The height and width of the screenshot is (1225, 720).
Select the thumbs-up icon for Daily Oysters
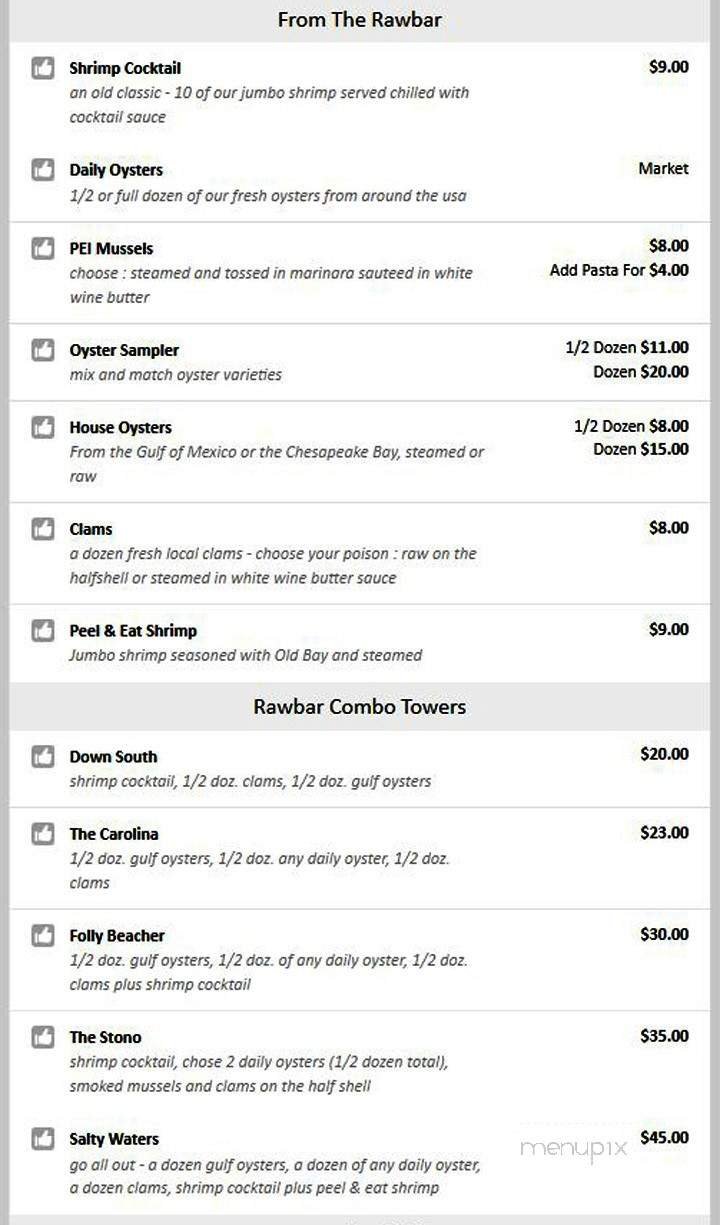42,169
